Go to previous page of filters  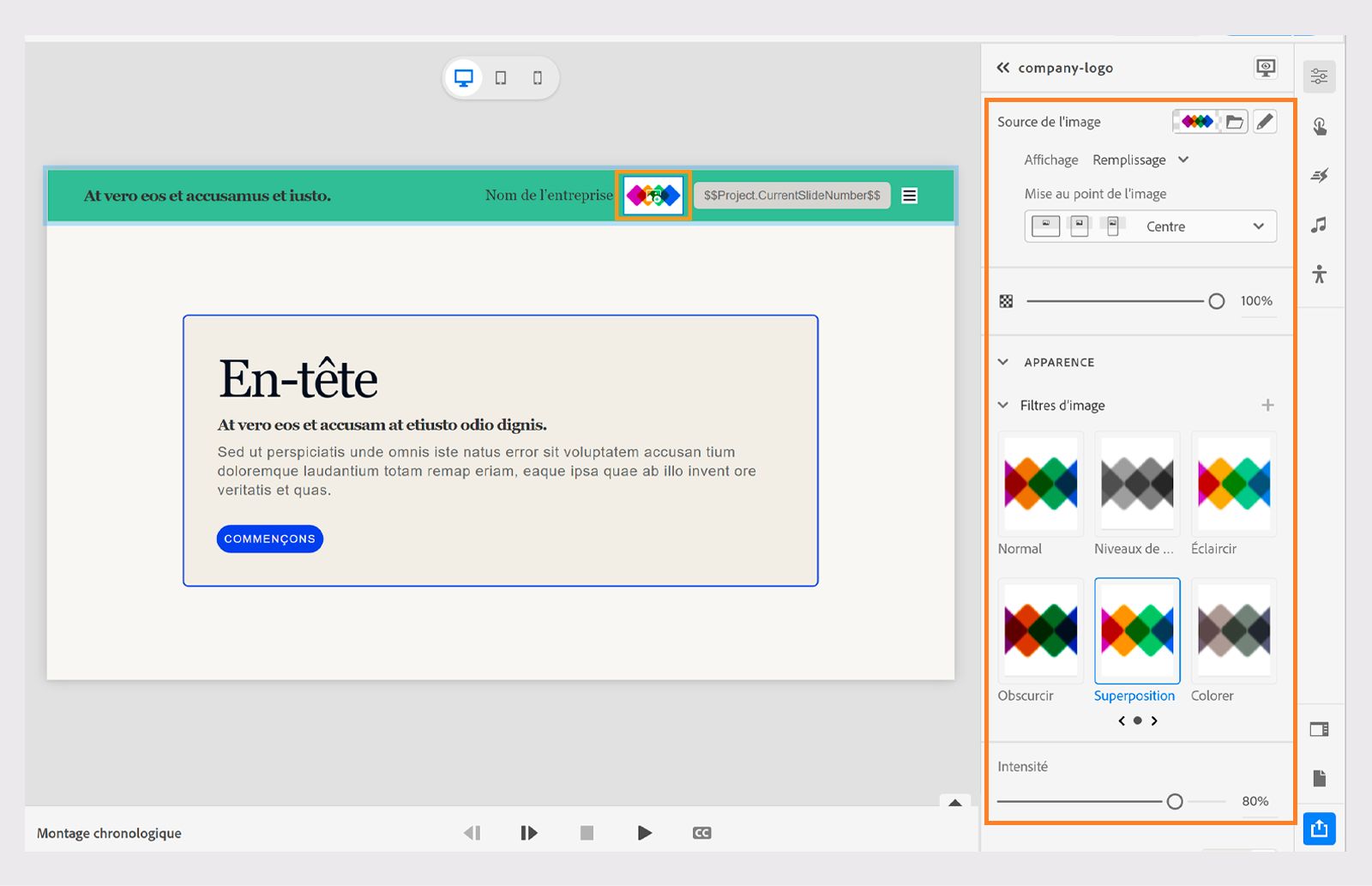pyautogui.click(x=1122, y=720)
